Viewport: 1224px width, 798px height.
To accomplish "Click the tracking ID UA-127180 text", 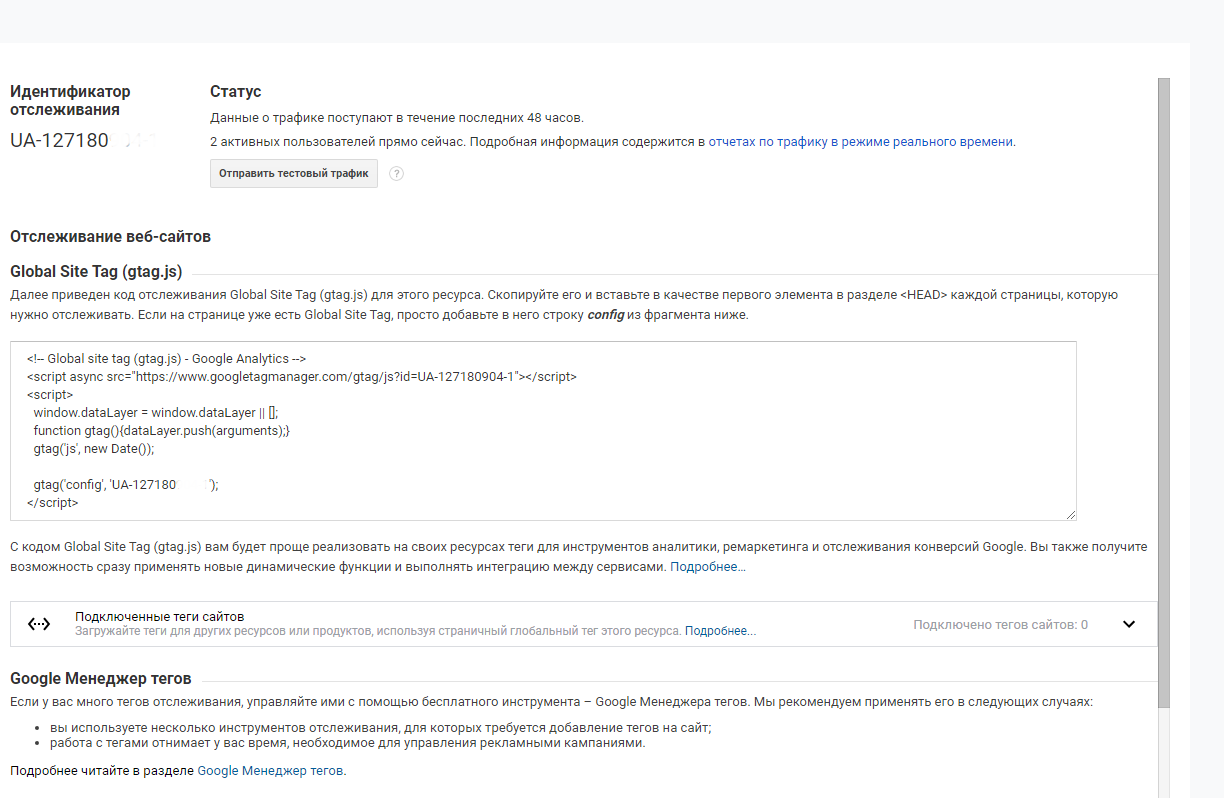I will [60, 140].
